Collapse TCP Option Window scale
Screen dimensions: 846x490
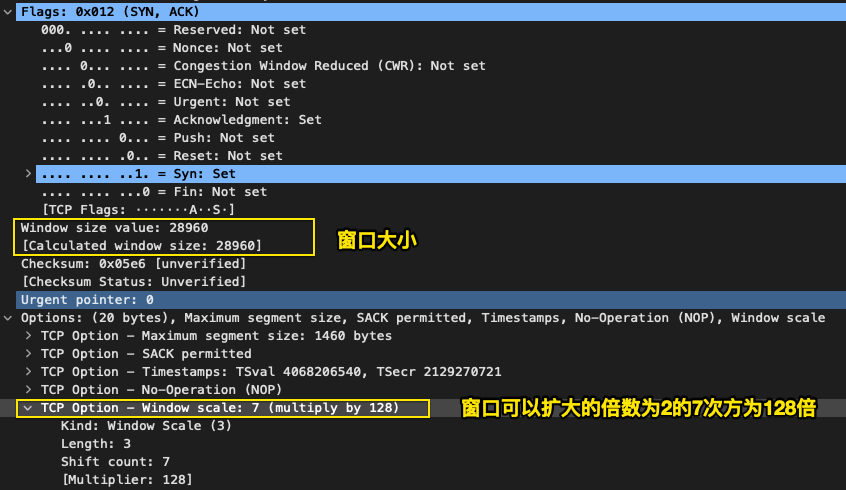(x=28, y=408)
